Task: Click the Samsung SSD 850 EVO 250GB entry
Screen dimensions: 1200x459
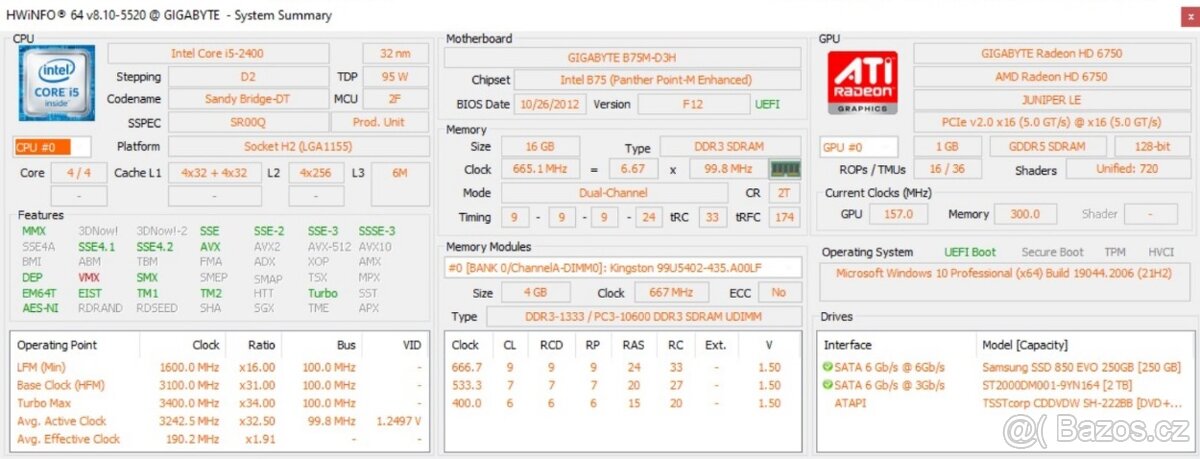Action: pos(1081,367)
